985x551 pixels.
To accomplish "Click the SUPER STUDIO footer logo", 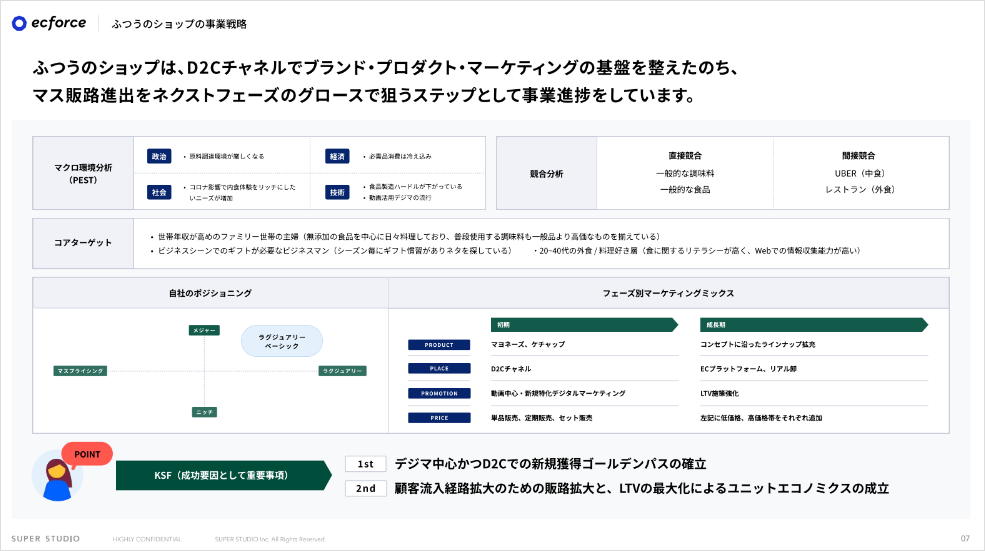I will 46,539.
